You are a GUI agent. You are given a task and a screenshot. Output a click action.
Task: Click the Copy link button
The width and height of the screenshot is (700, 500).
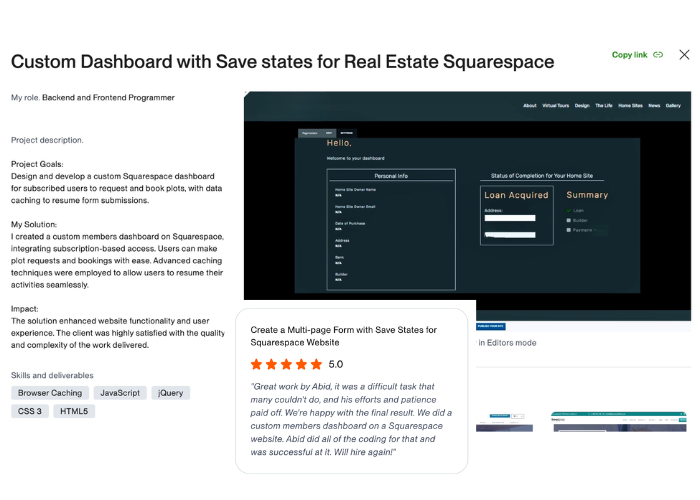(637, 55)
